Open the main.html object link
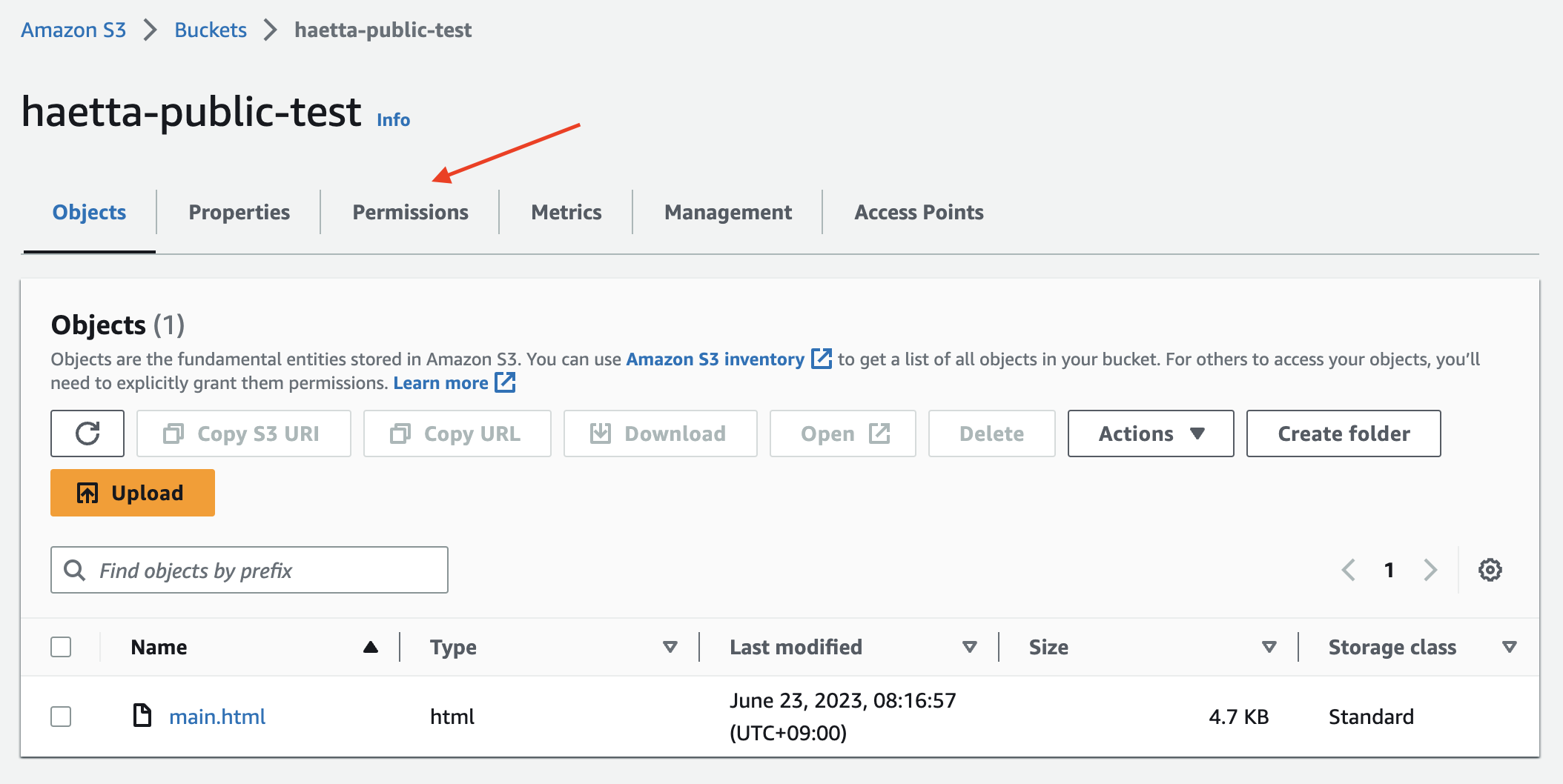 click(217, 717)
